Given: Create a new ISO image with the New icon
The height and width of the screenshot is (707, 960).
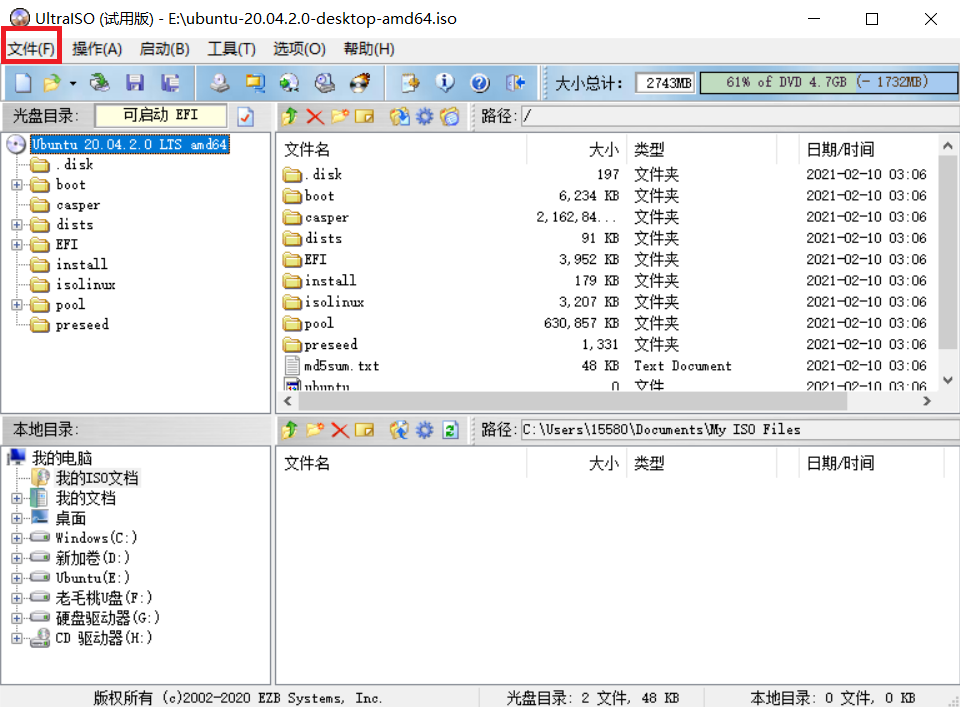Looking at the screenshot, I should (23, 83).
